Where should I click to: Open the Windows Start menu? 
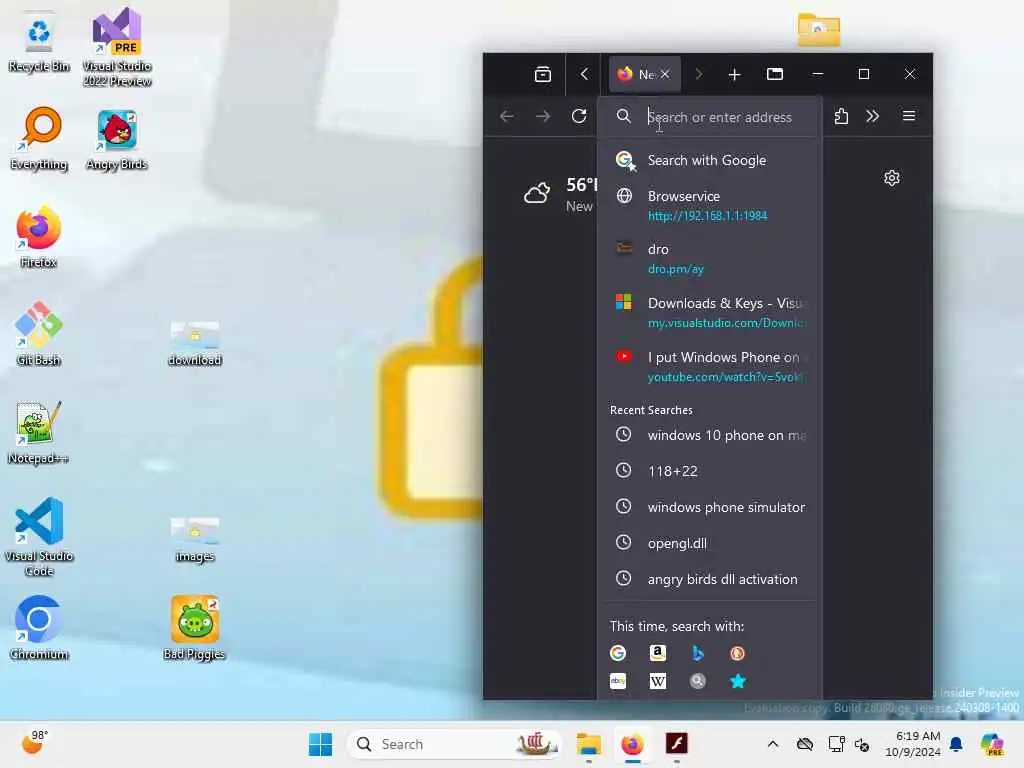tap(320, 744)
